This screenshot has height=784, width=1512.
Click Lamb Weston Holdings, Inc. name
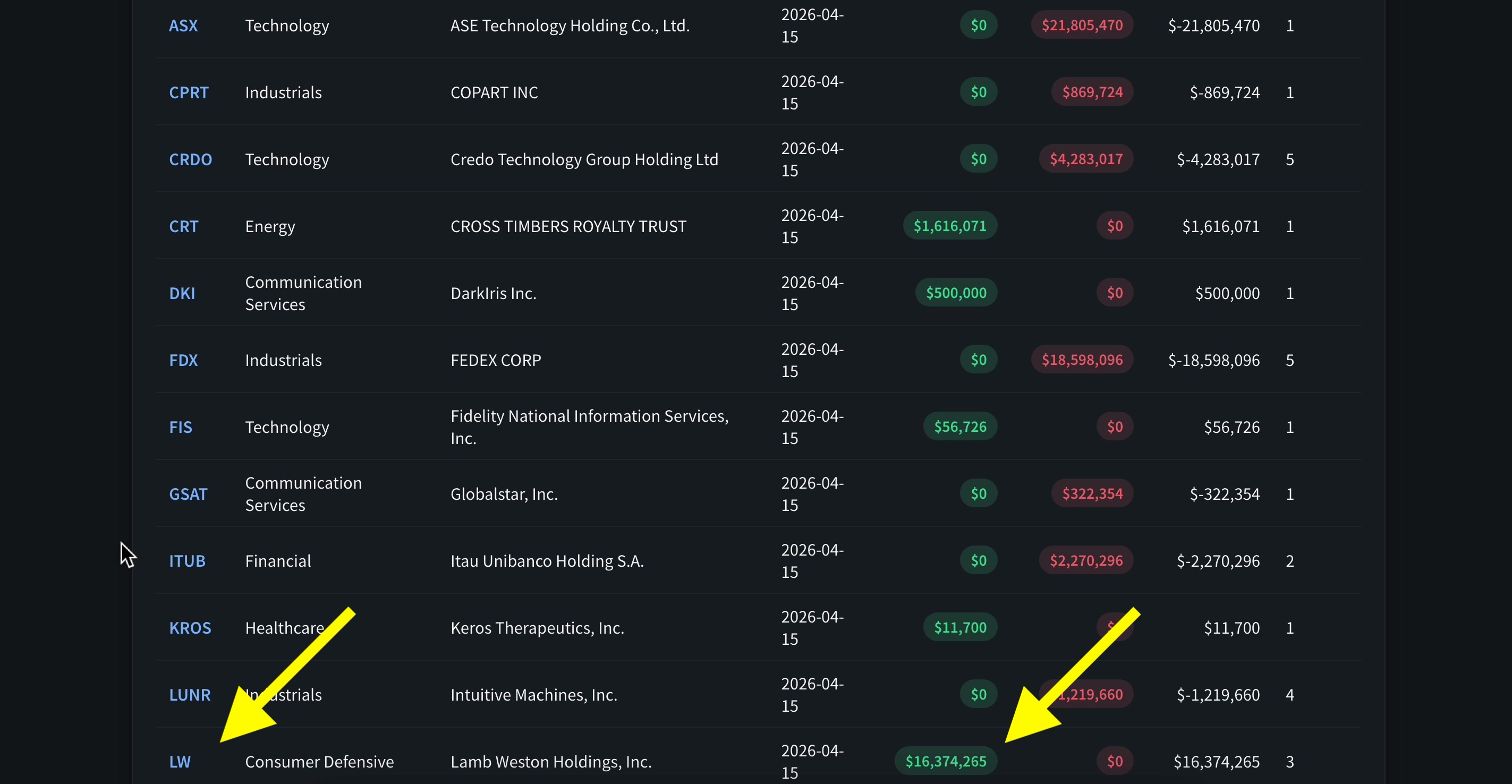coord(550,761)
